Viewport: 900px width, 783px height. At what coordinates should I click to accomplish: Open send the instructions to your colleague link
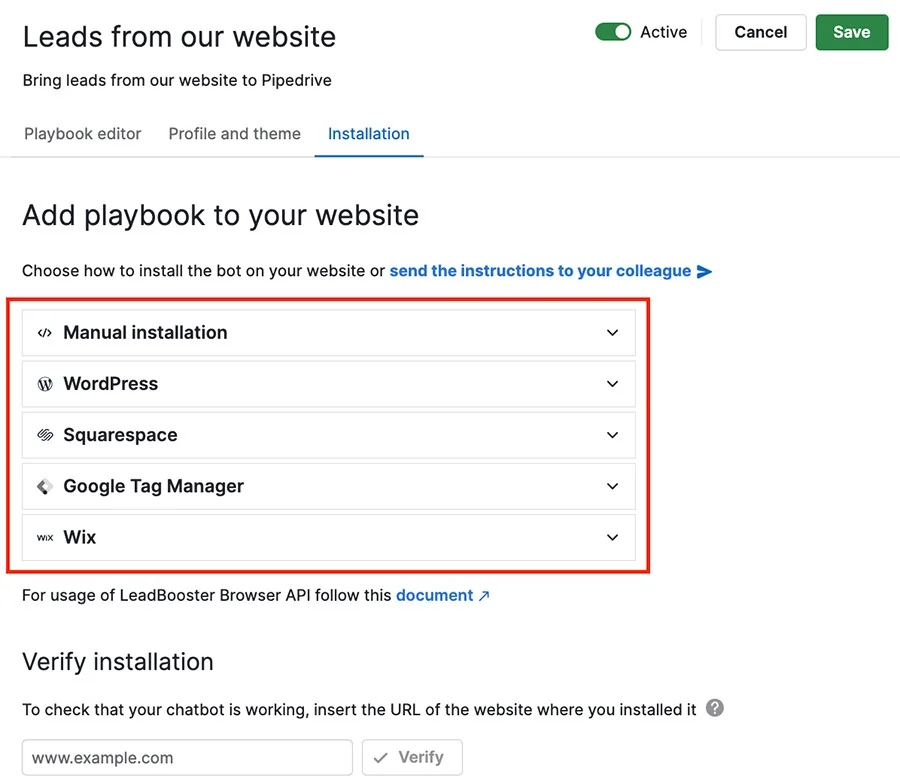click(x=540, y=271)
